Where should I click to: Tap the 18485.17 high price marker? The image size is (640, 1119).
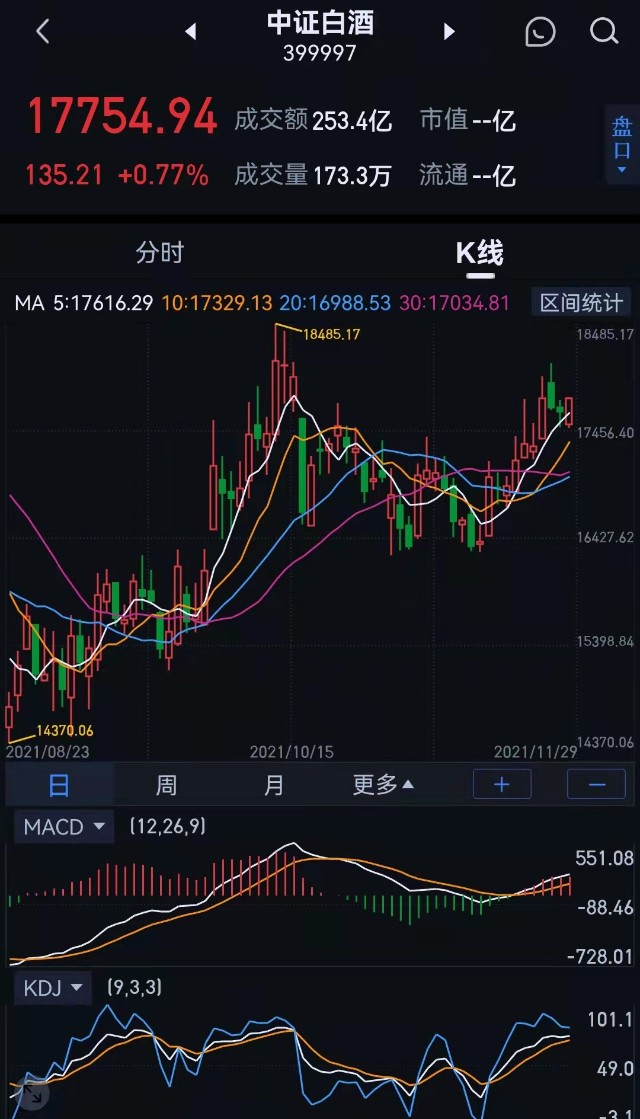pyautogui.click(x=331, y=334)
